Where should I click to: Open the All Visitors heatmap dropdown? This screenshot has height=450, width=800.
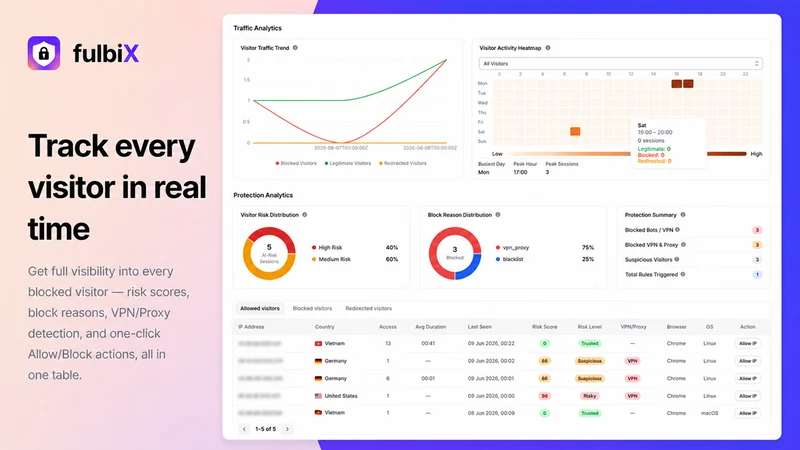pyautogui.click(x=620, y=63)
